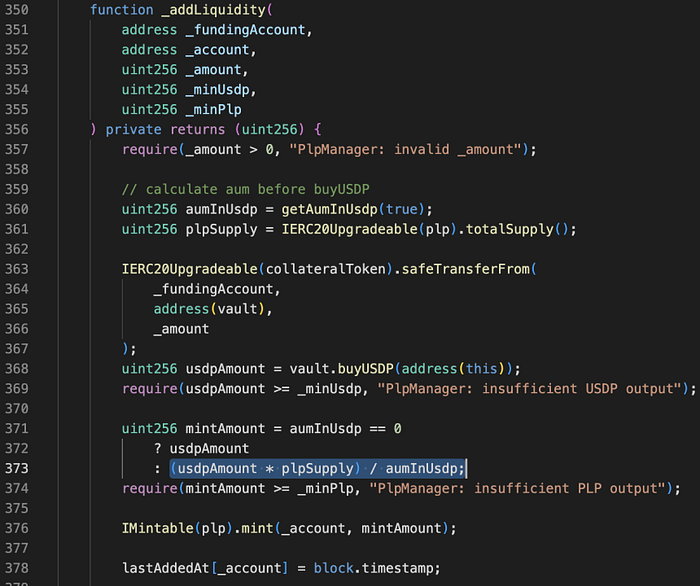This screenshot has height=586, width=700.
Task: Click line number 357 in gutter
Action: pyautogui.click(x=17, y=150)
